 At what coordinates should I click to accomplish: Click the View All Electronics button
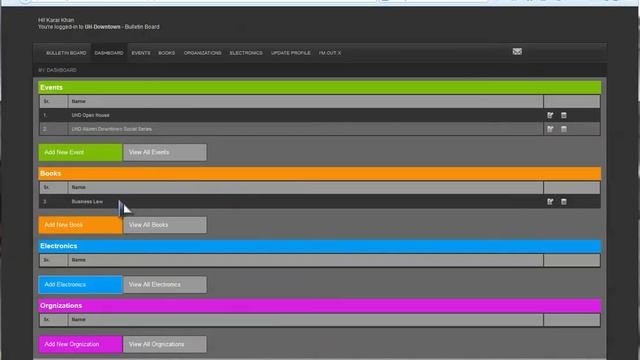(165, 284)
